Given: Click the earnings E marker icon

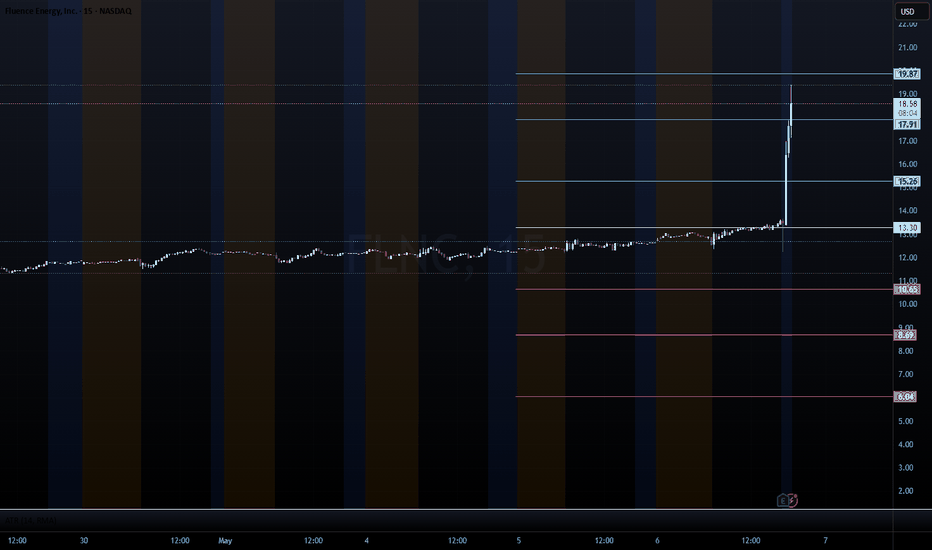Looking at the screenshot, I should tap(783, 501).
